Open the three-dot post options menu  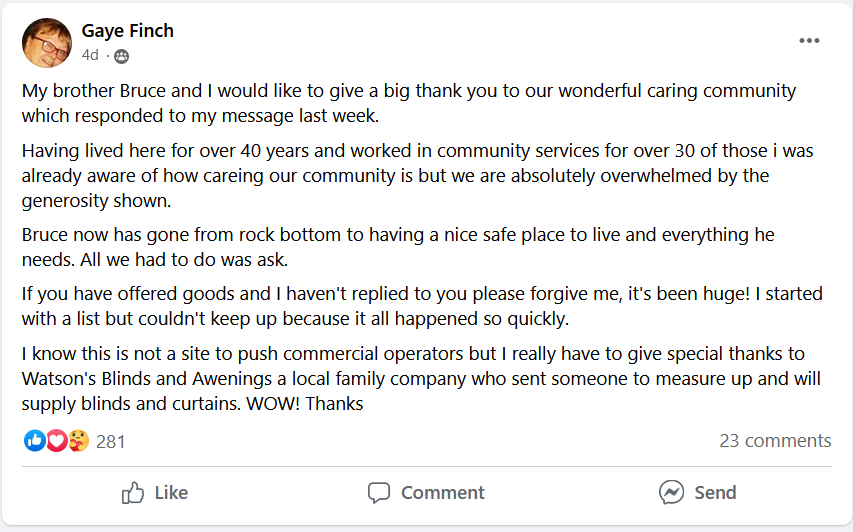pos(809,41)
